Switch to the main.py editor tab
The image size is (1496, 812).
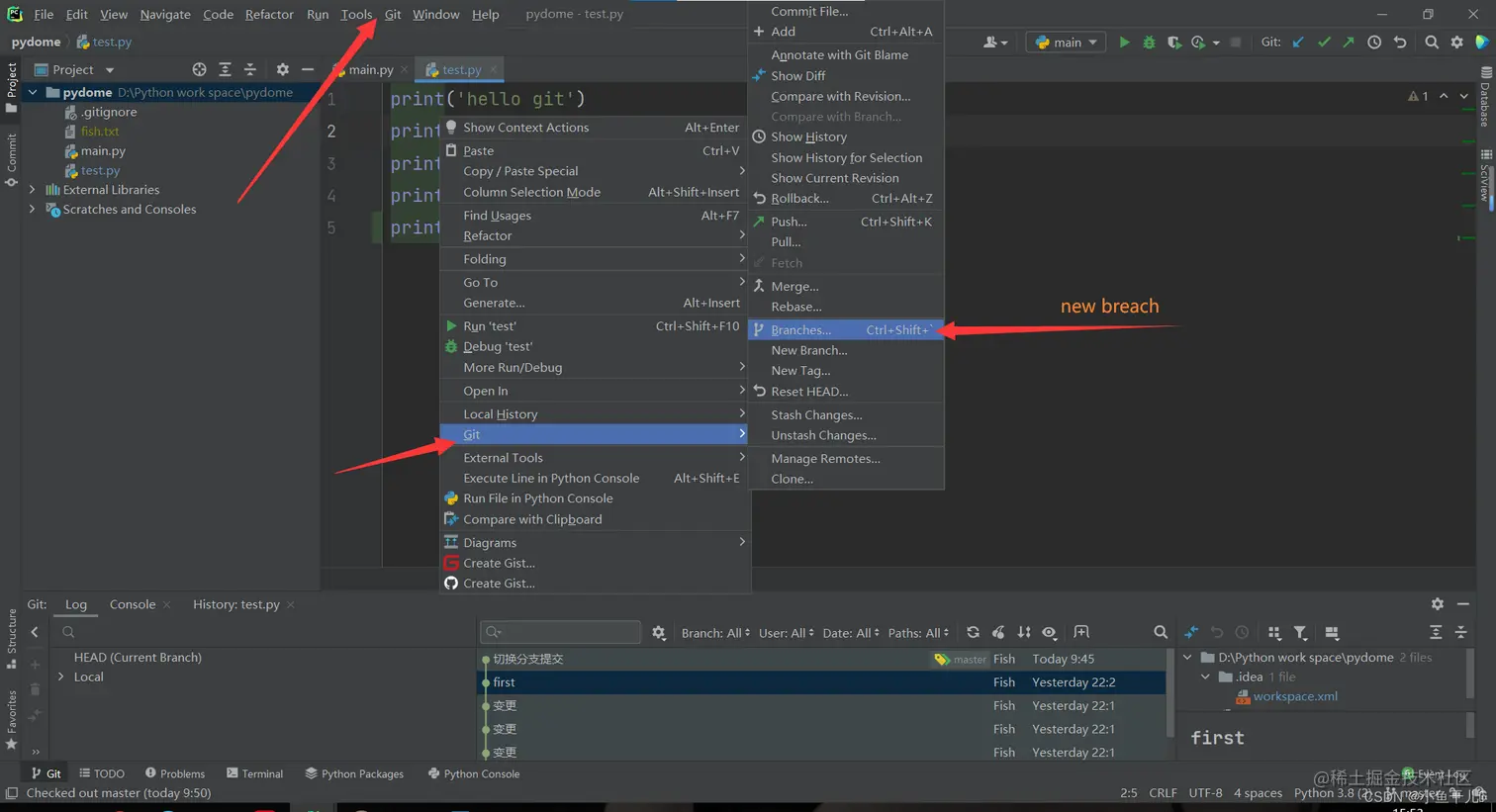pyautogui.click(x=371, y=69)
